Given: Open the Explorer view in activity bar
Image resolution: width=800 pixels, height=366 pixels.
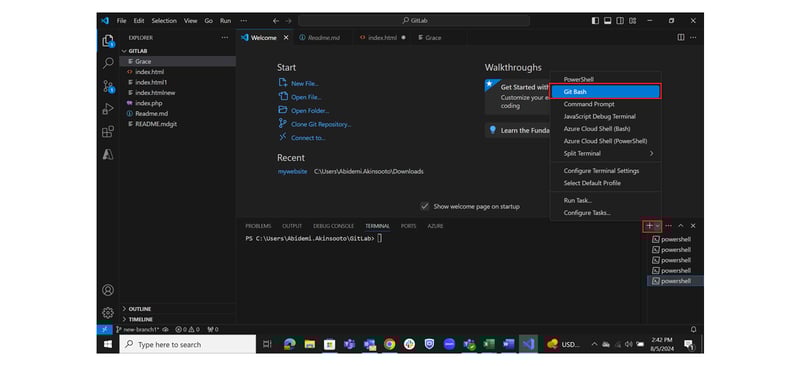Looking at the screenshot, I should 108,41.
